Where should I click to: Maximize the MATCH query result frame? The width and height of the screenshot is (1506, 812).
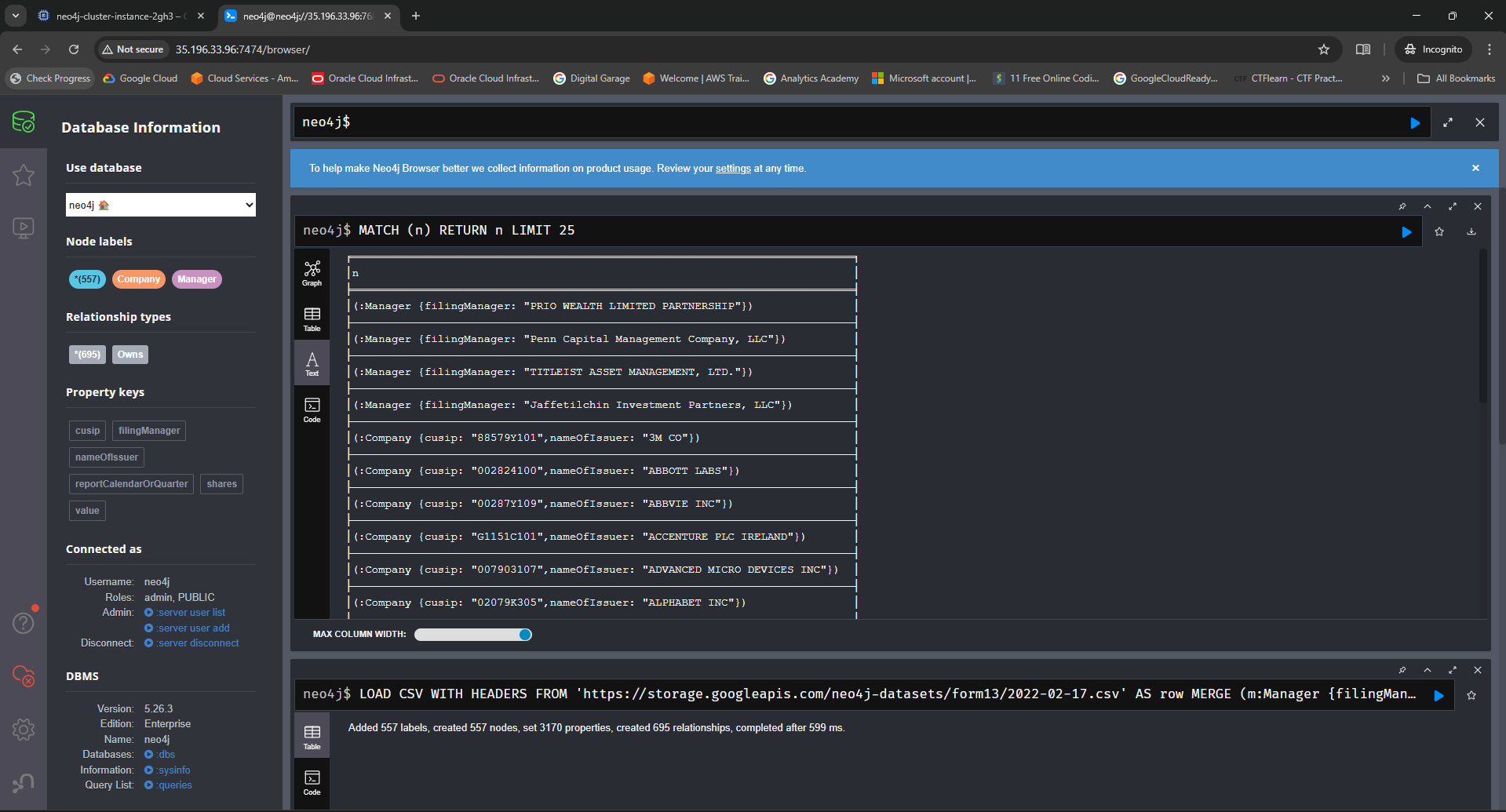(1453, 206)
